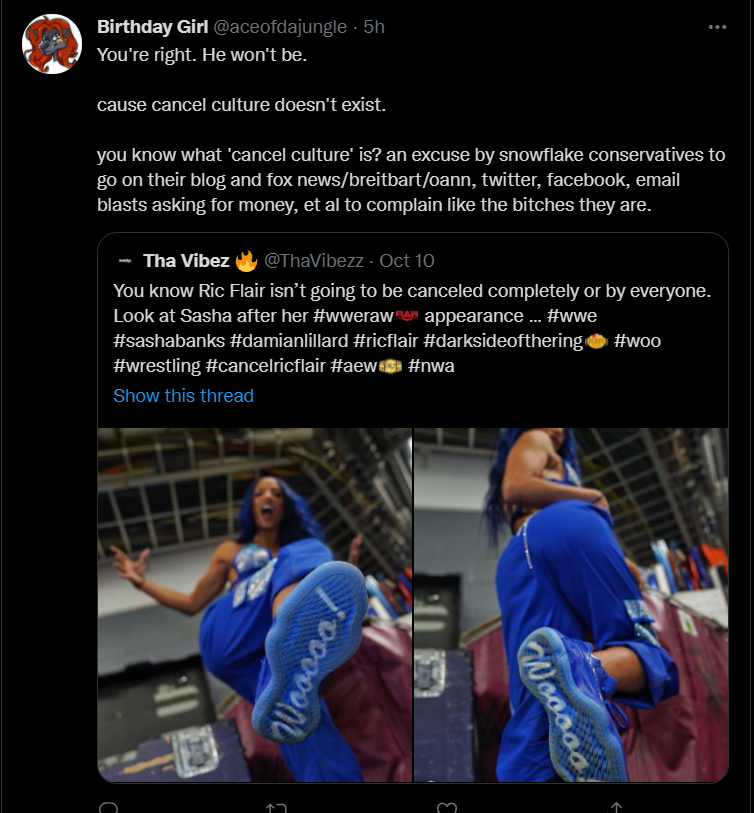This screenshot has height=813, width=754.
Task: Click the Show this thread link
Action: point(184,396)
